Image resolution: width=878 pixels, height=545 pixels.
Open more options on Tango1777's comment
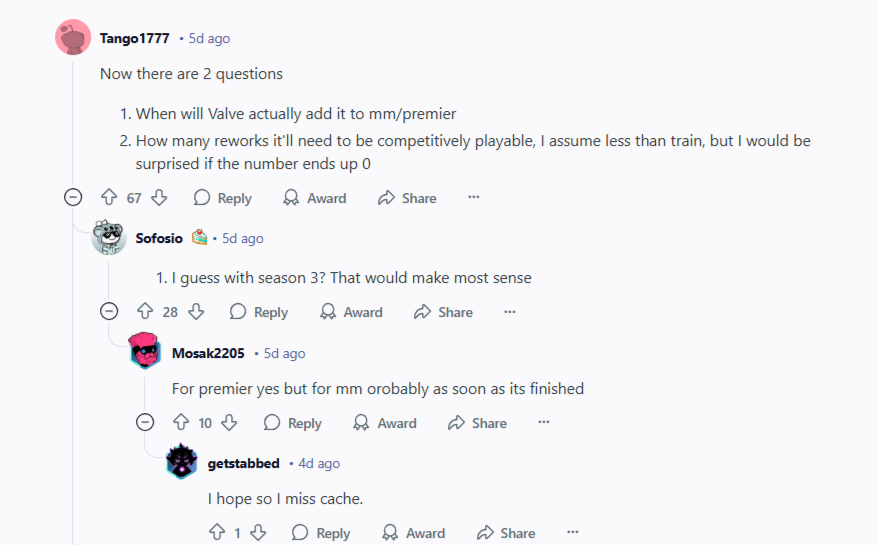pyautogui.click(x=474, y=198)
